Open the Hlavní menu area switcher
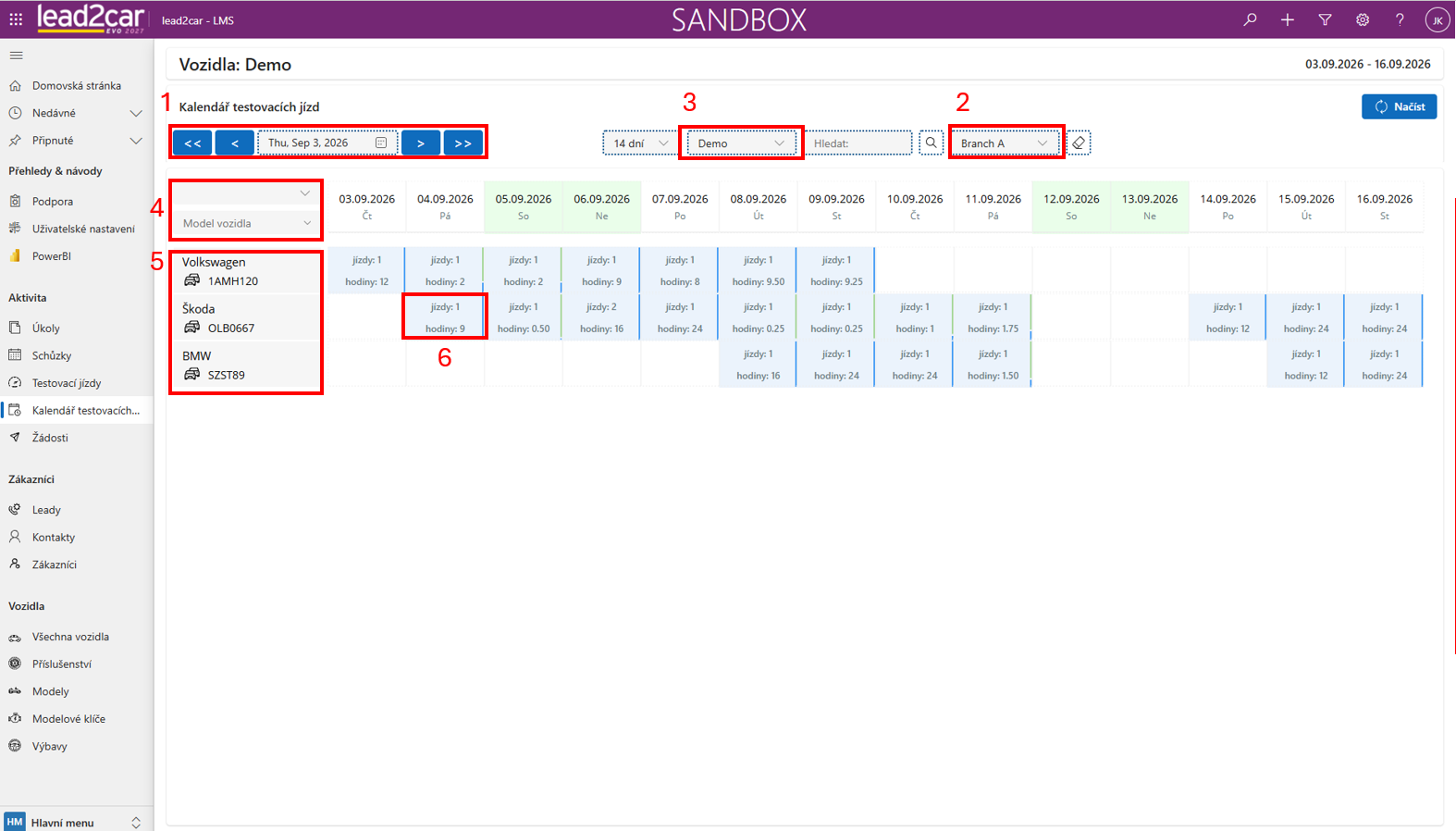The image size is (1456, 831). [77, 822]
